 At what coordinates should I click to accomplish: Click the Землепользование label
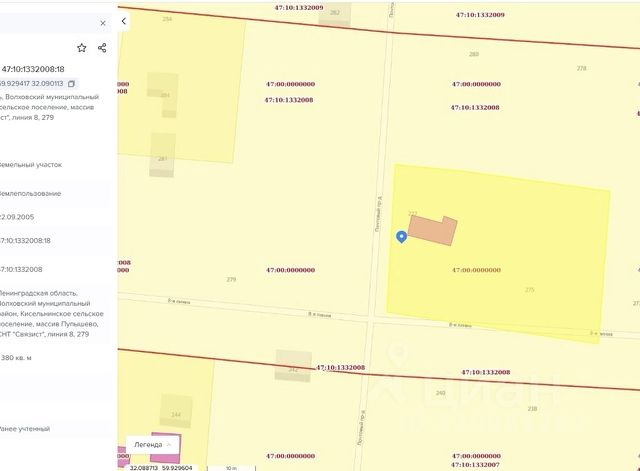click(x=30, y=193)
